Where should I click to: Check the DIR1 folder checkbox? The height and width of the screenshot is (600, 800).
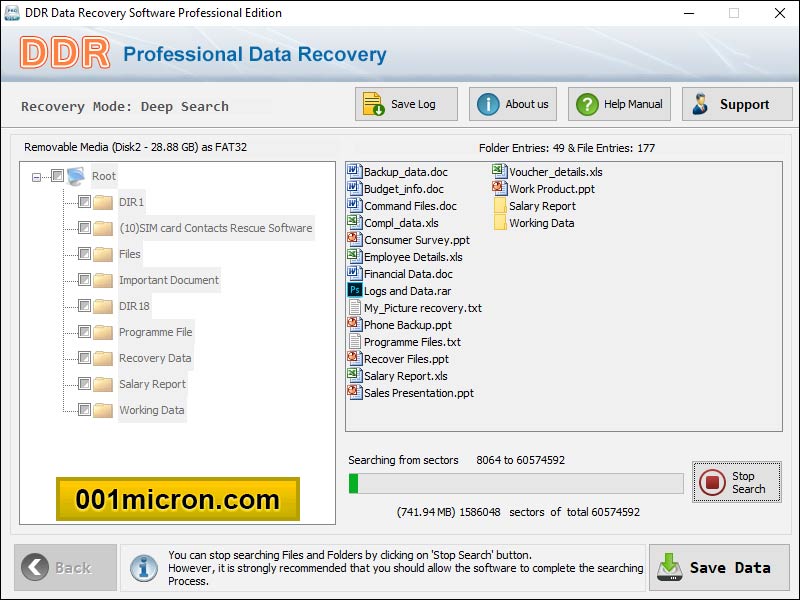point(85,202)
